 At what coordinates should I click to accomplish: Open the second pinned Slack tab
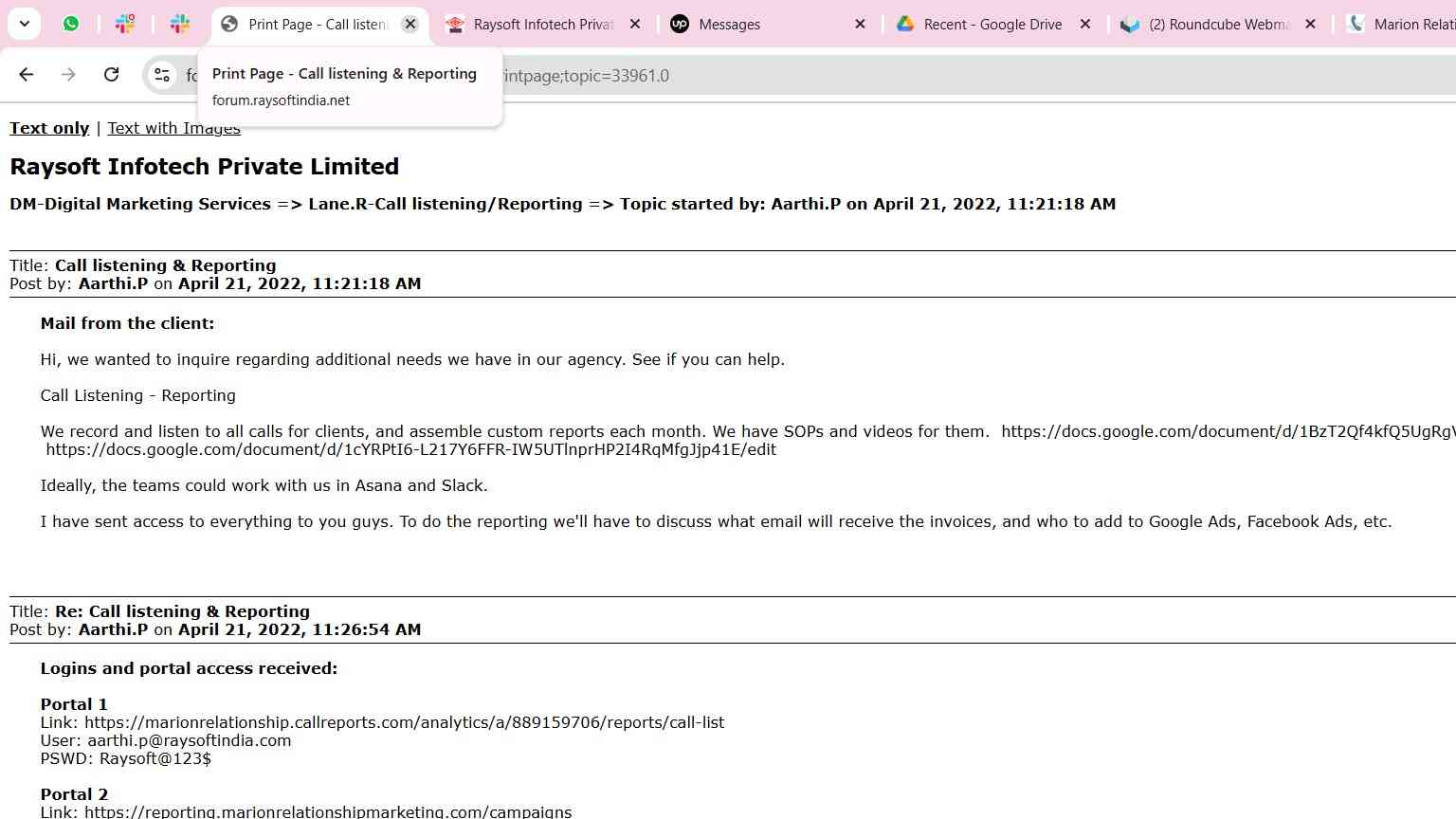[x=180, y=24]
